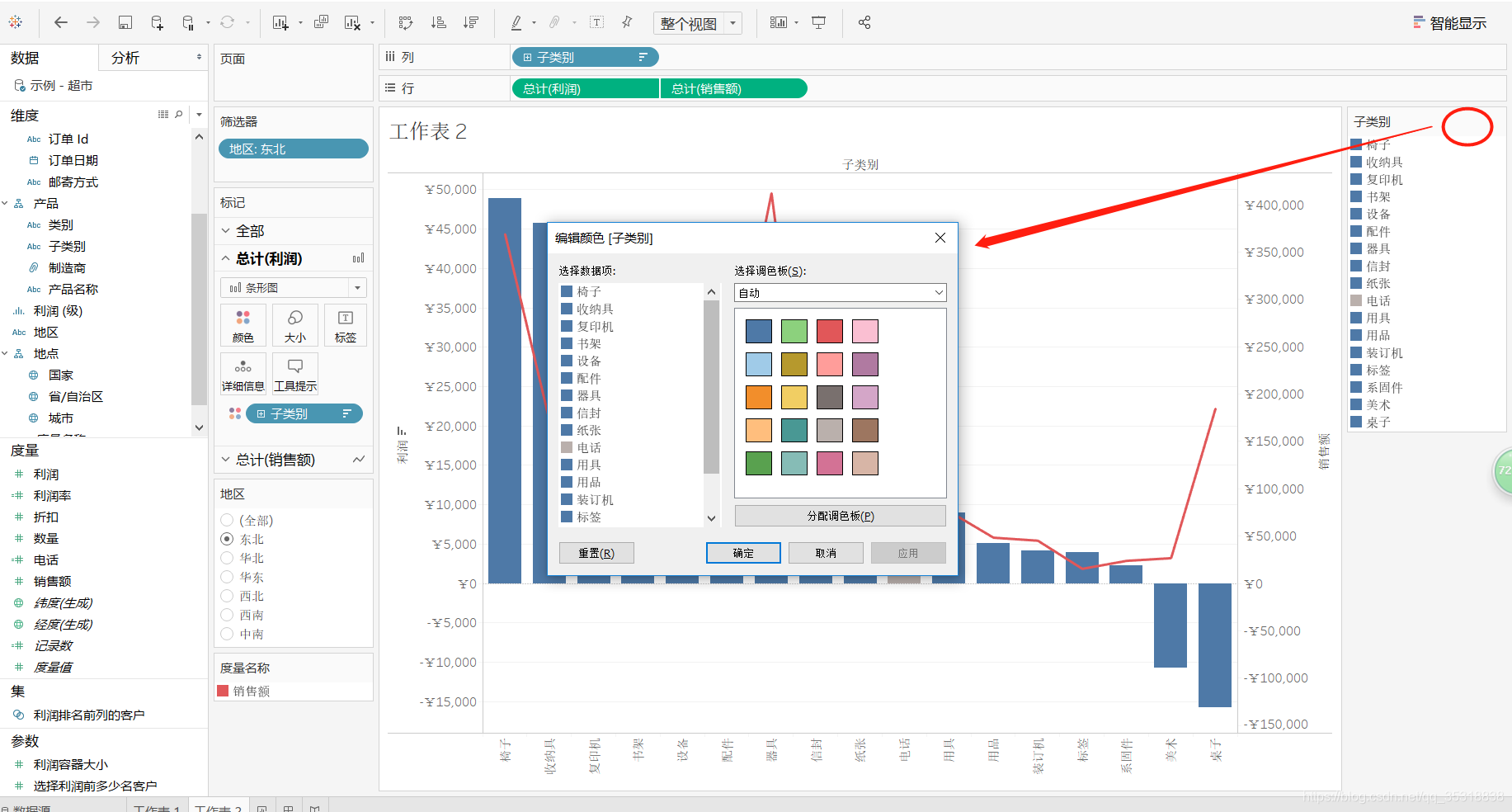The width and height of the screenshot is (1512, 812).
Task: Select 西北 region radio option
Action: 227,596
